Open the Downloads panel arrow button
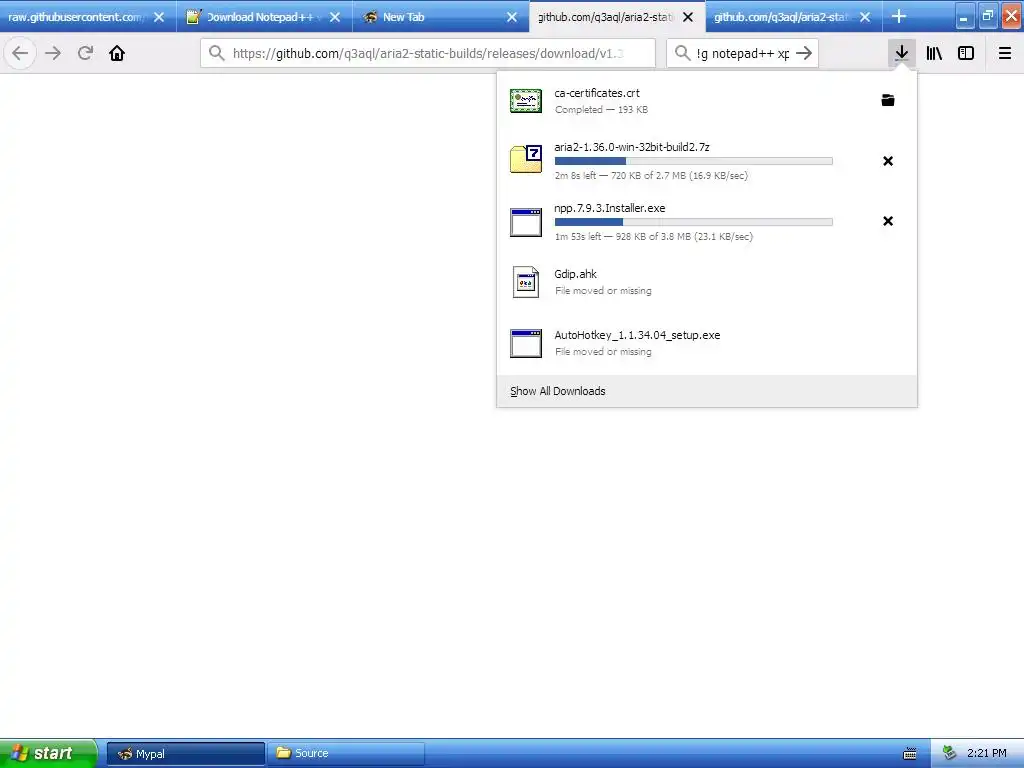Viewport: 1024px width, 768px height. click(901, 53)
